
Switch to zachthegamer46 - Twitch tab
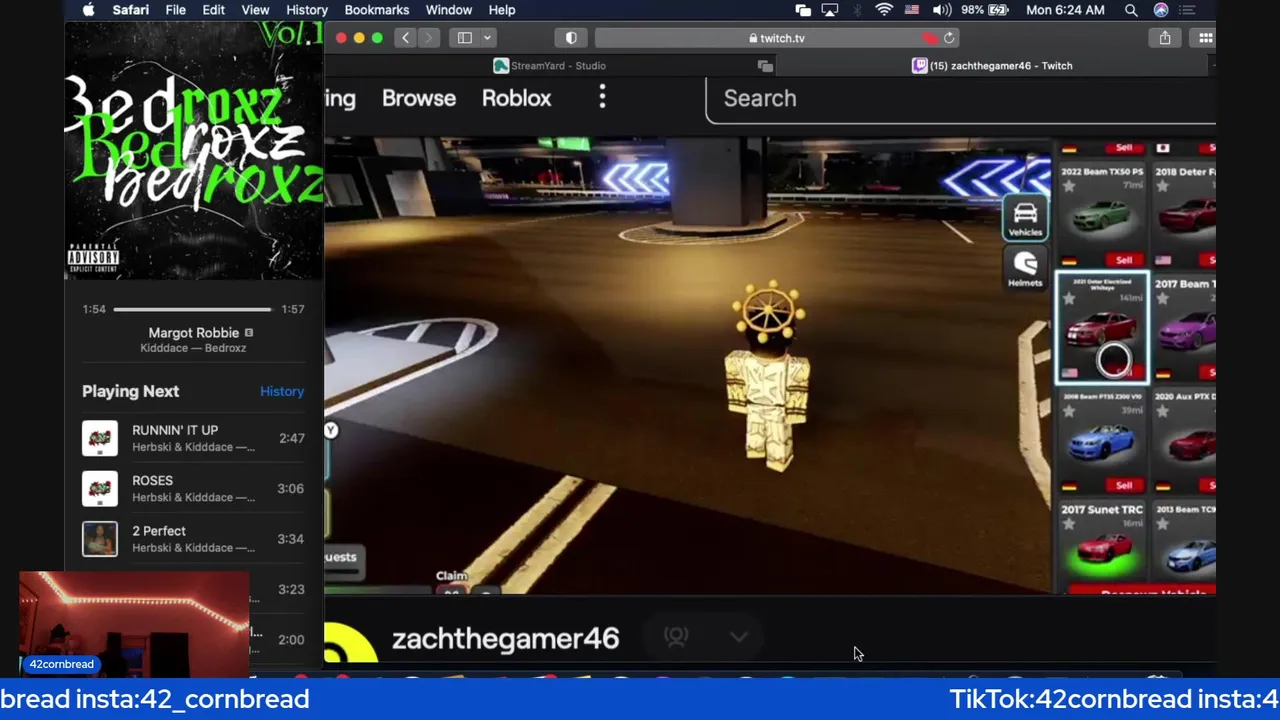992,66
